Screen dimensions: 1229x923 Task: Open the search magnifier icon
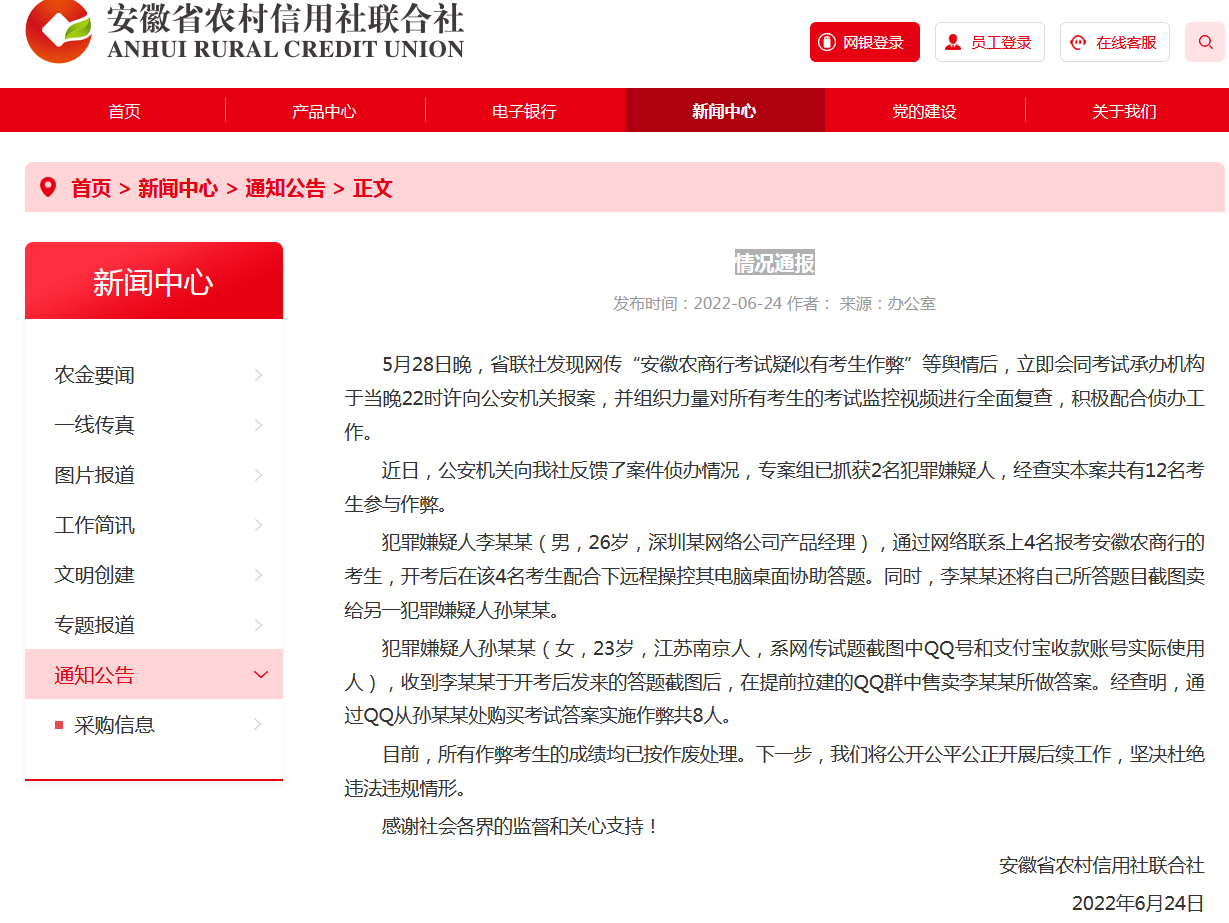pos(1205,42)
